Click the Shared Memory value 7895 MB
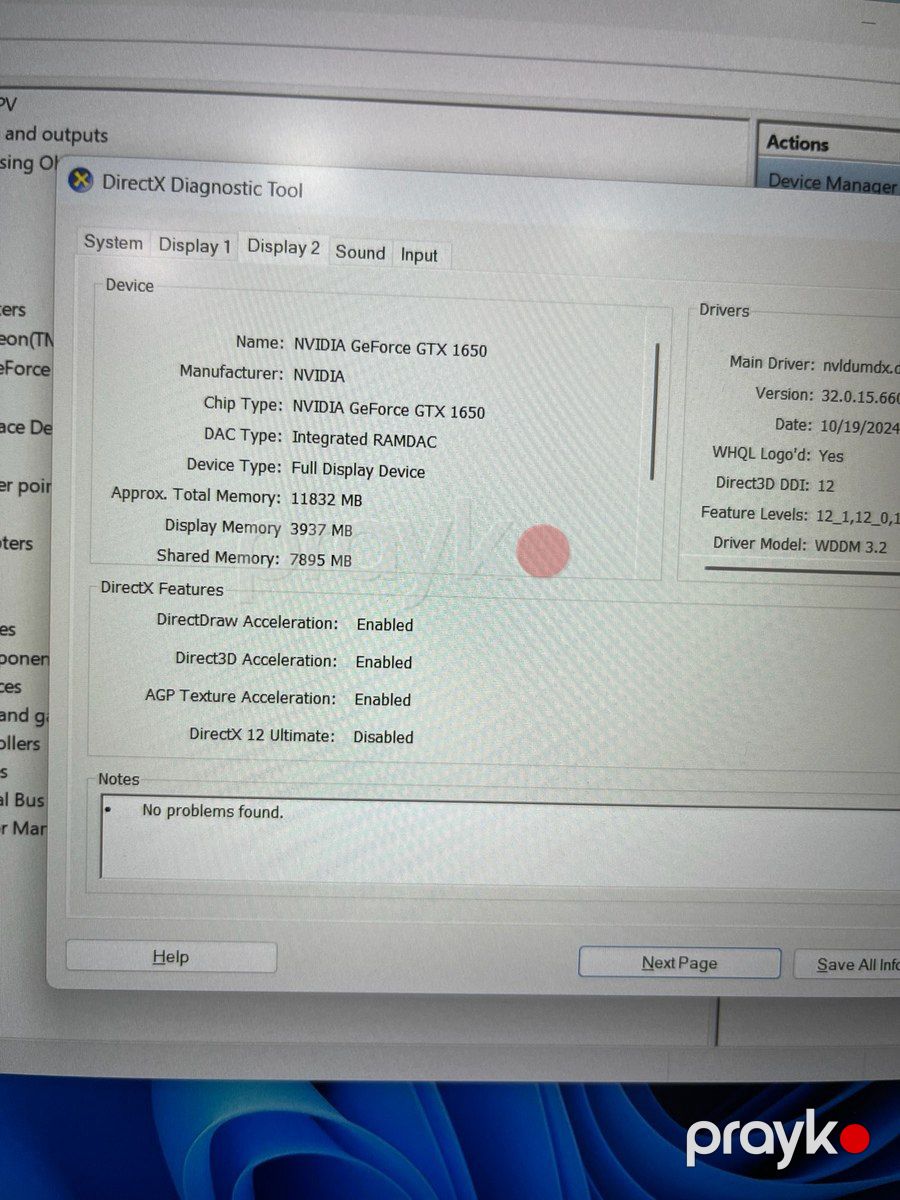 [x=320, y=560]
